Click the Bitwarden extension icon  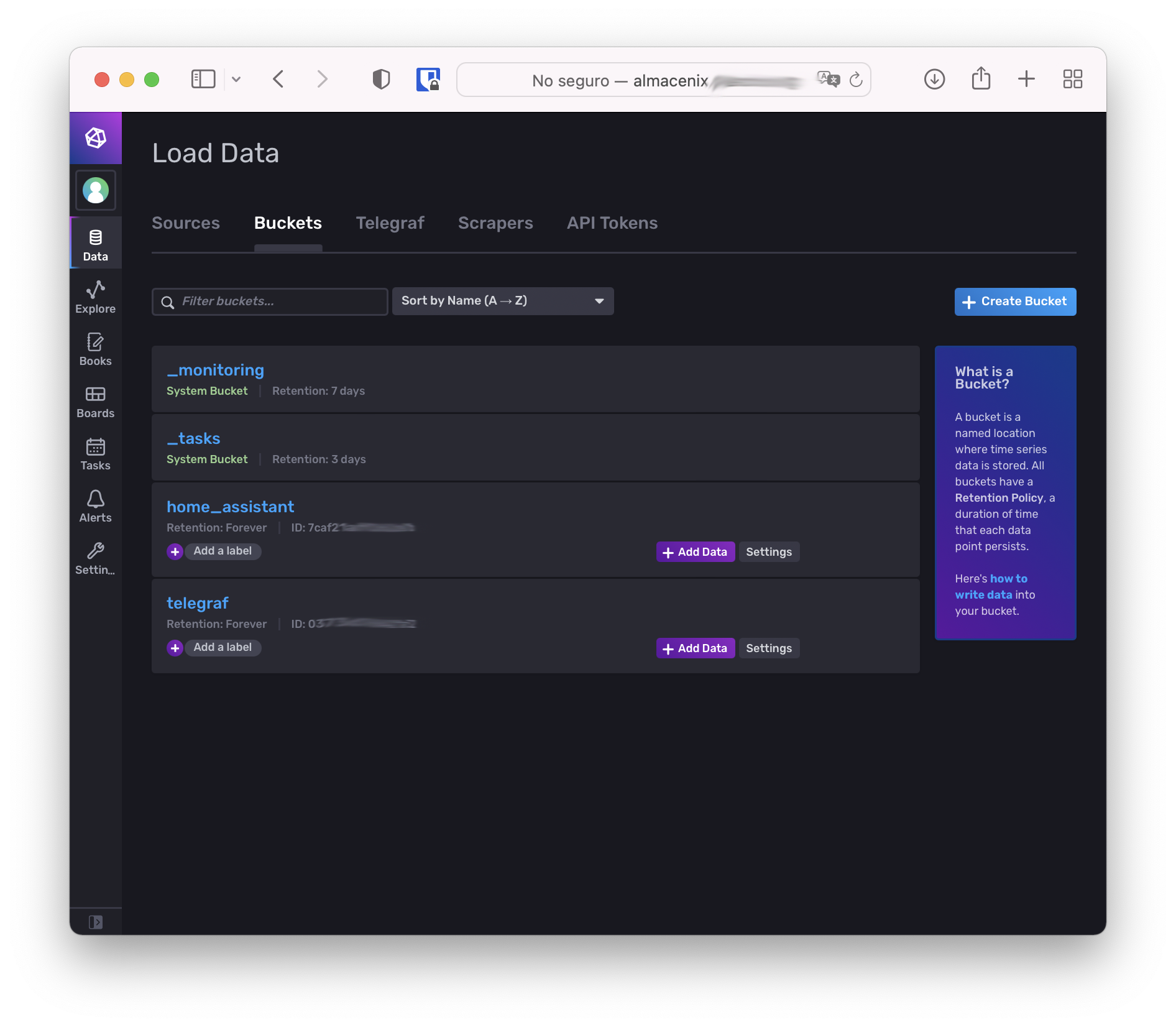tap(428, 79)
